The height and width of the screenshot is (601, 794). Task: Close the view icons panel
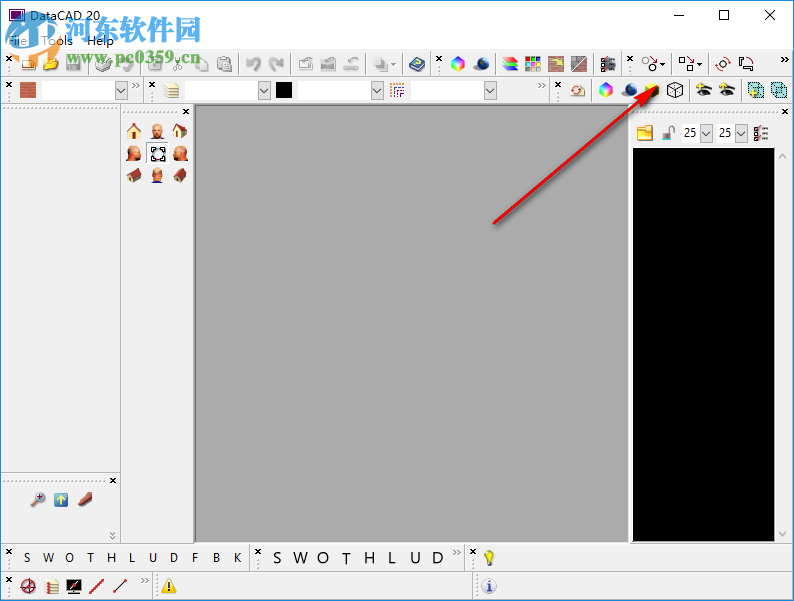pos(186,111)
